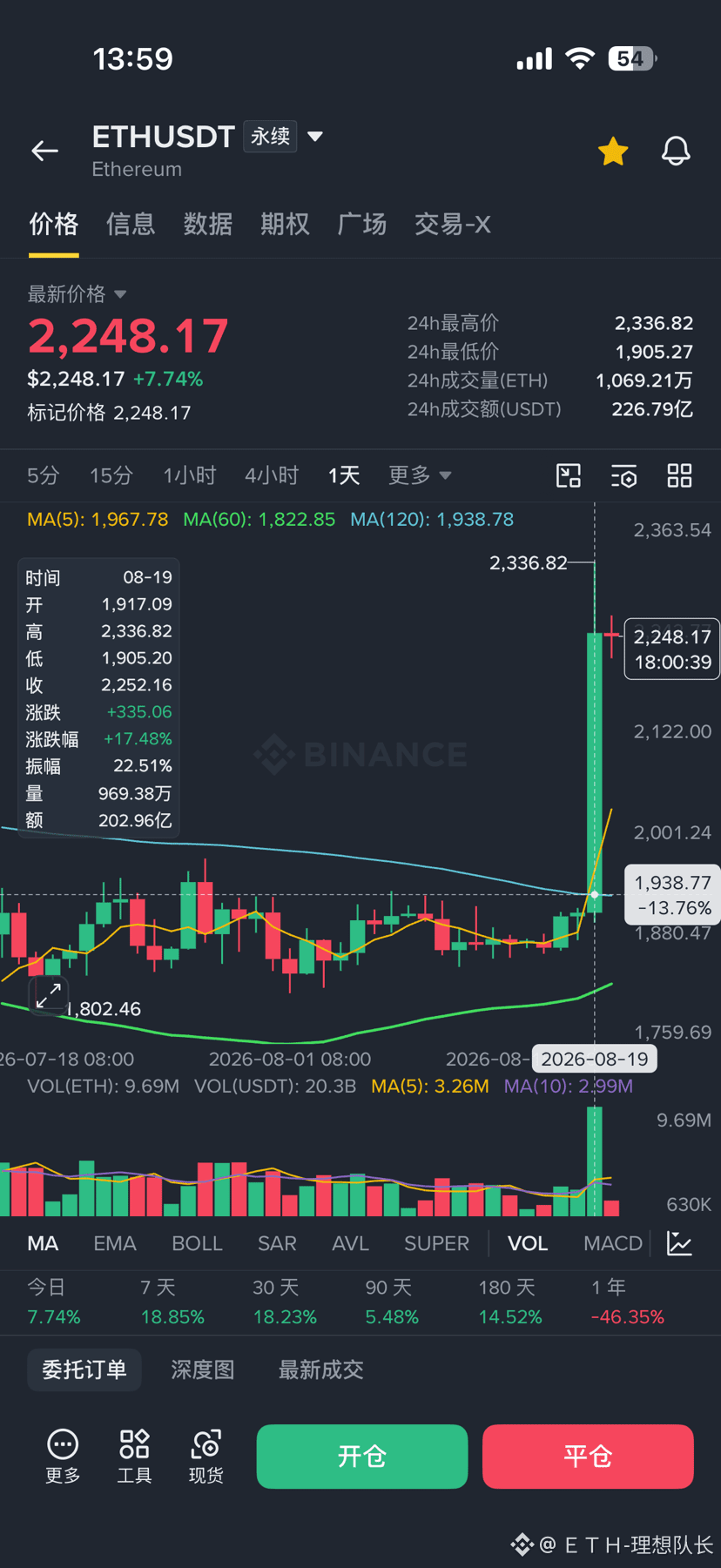Switch to the 信息 tab

(x=131, y=224)
